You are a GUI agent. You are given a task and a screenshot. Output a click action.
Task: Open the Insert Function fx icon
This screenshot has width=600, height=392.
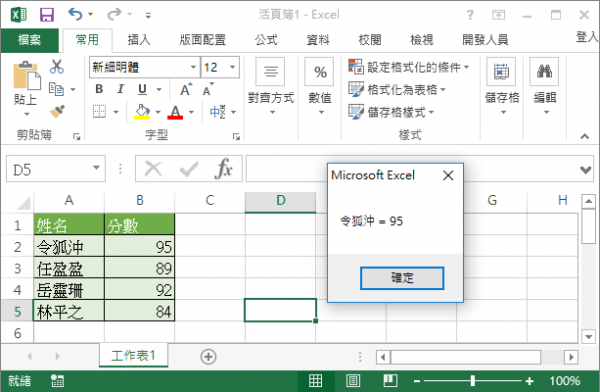click(224, 168)
